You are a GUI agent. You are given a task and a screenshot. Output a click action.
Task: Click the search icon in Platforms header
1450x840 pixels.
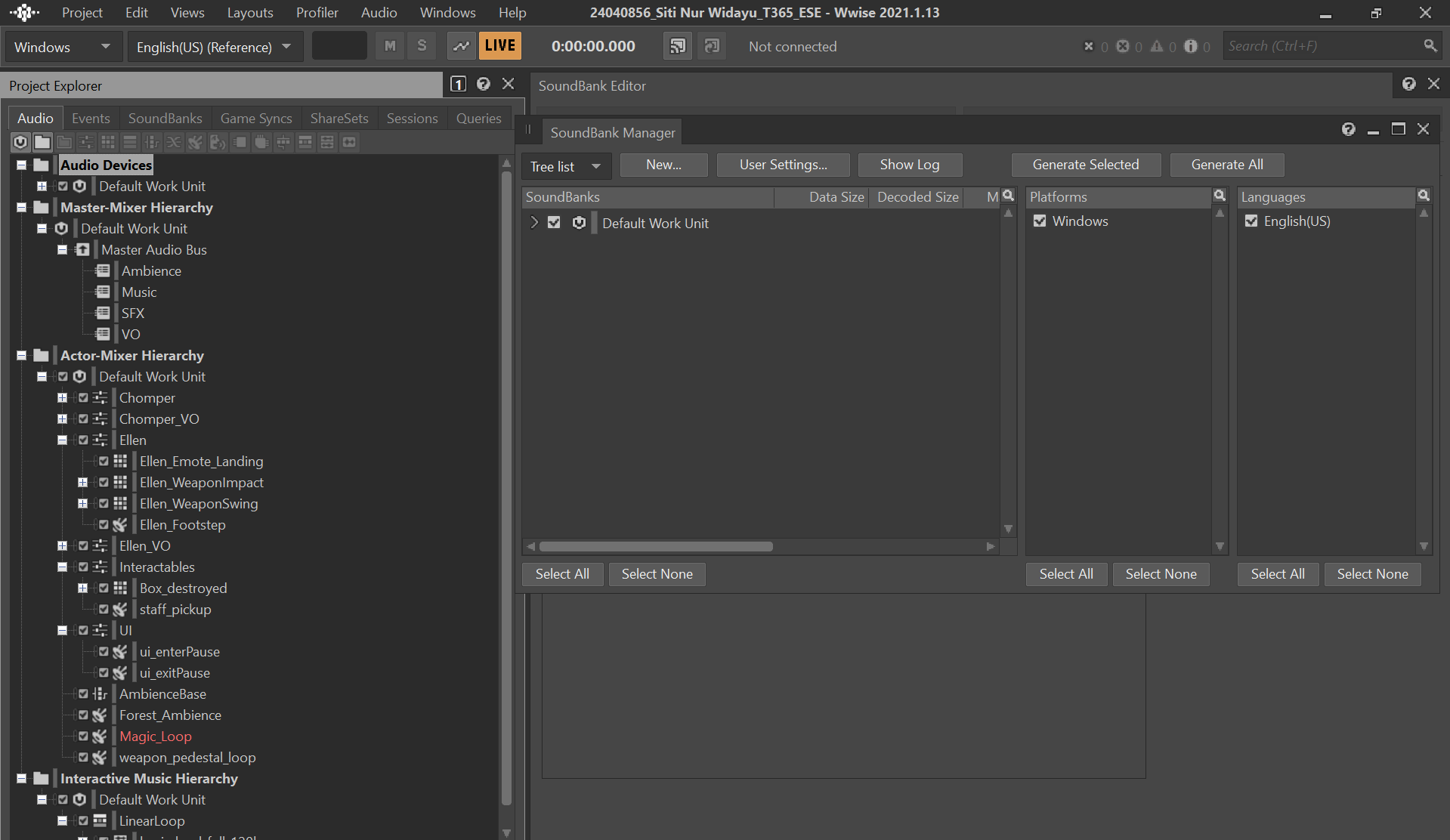(1219, 196)
